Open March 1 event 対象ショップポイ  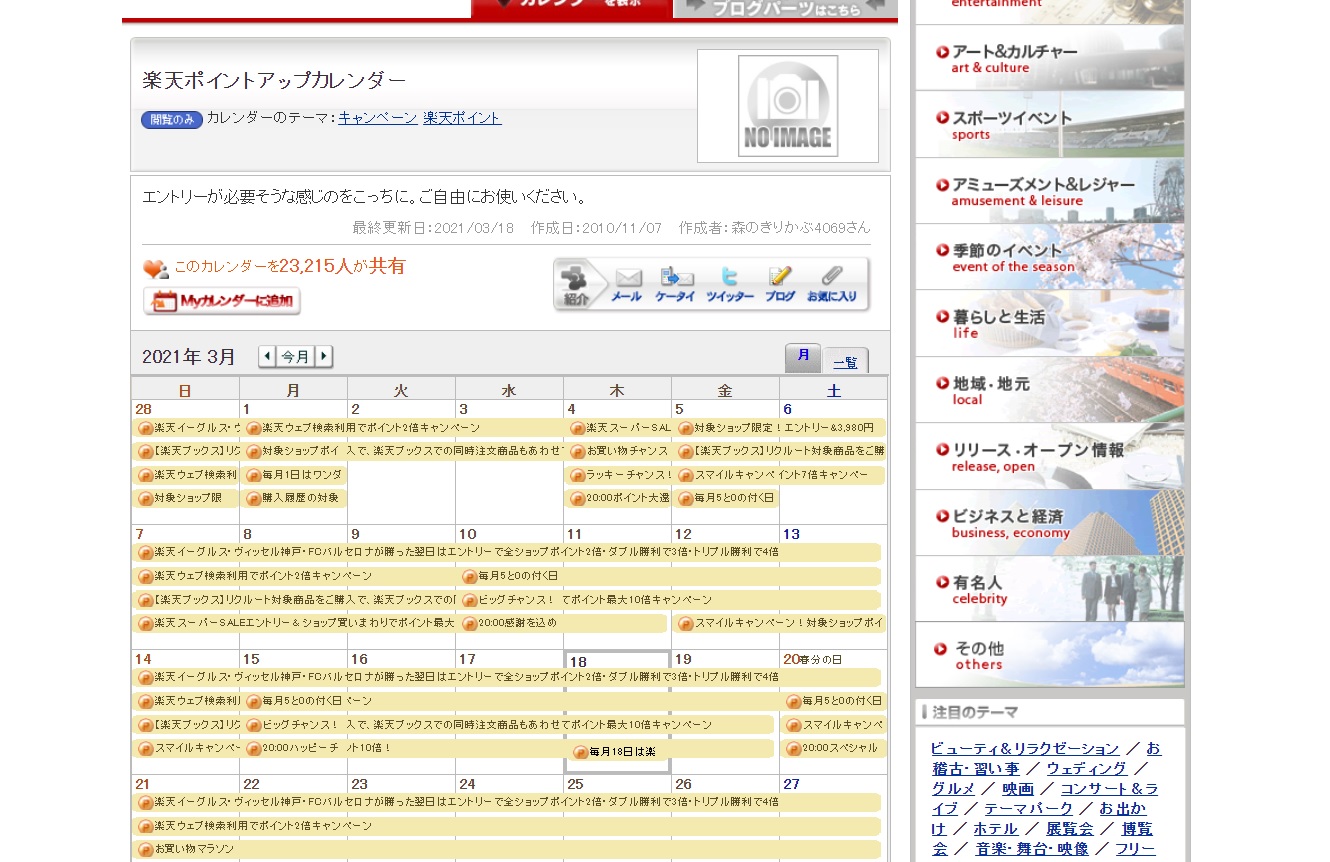(x=295, y=451)
